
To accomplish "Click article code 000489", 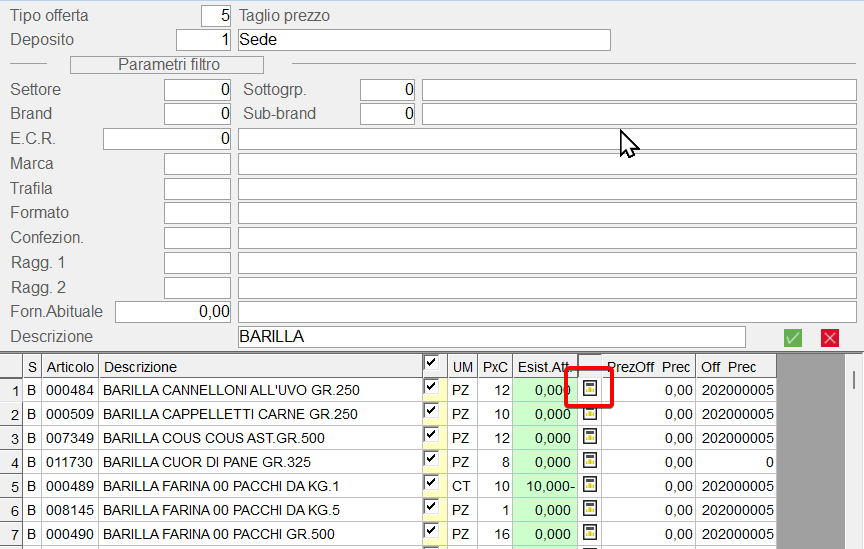I will (70, 486).
